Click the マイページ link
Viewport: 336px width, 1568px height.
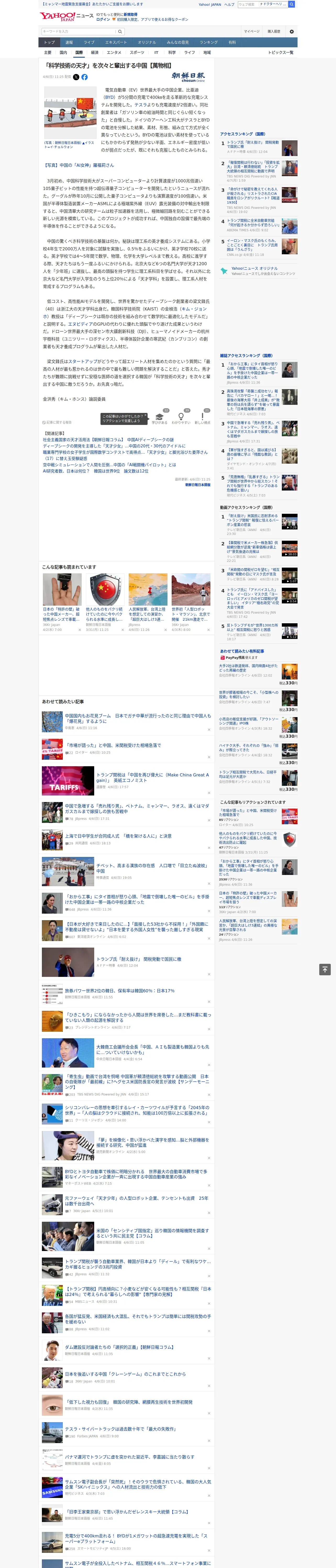251,32
